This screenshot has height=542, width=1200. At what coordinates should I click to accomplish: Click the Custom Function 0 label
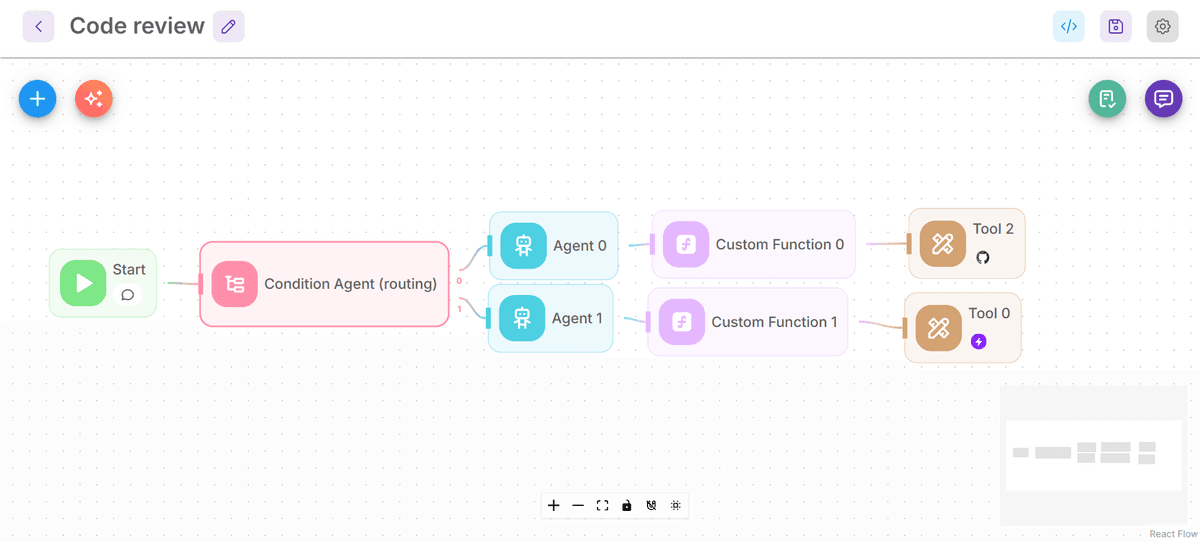780,244
